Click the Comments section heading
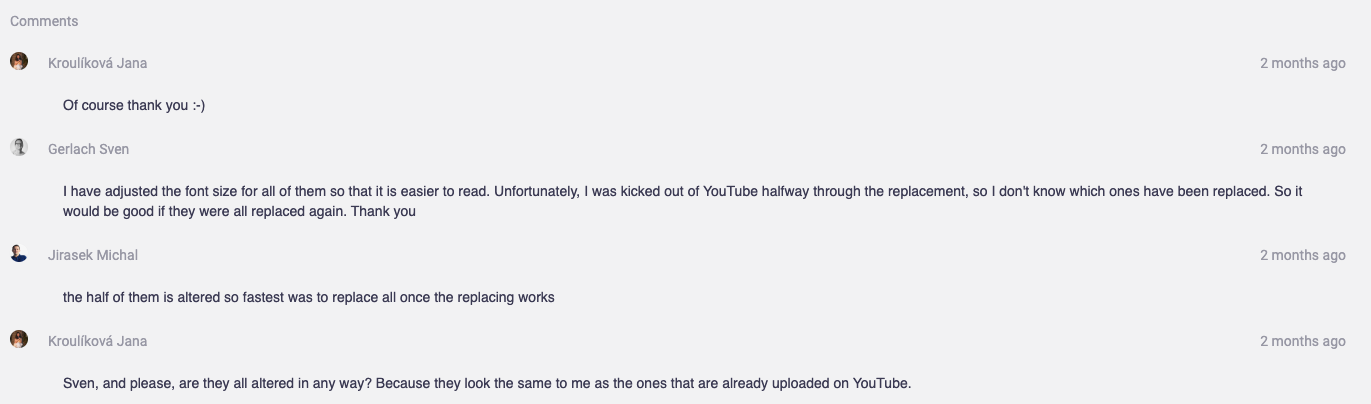Viewport: 1371px width, 404px height. pyautogui.click(x=44, y=21)
